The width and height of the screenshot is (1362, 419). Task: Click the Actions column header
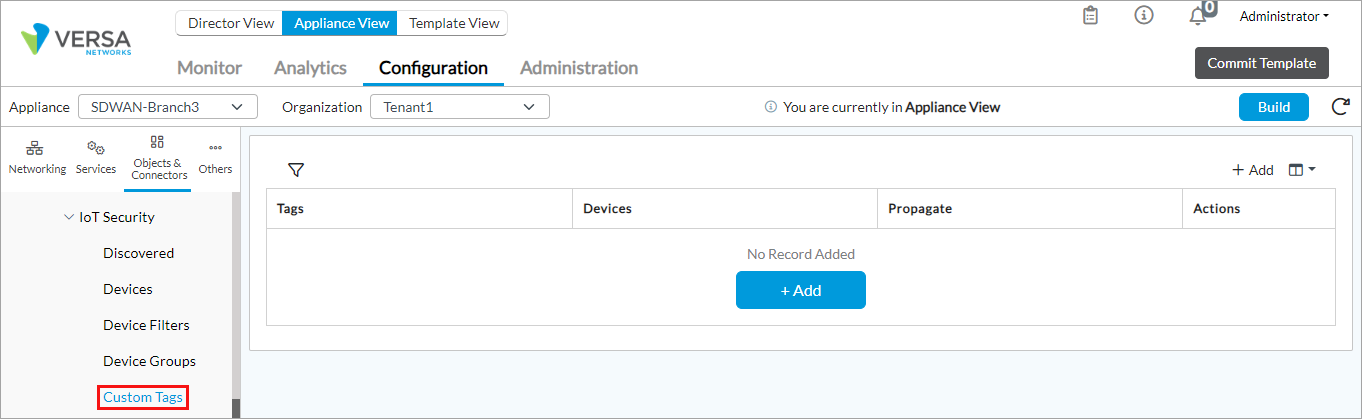[1258, 209]
